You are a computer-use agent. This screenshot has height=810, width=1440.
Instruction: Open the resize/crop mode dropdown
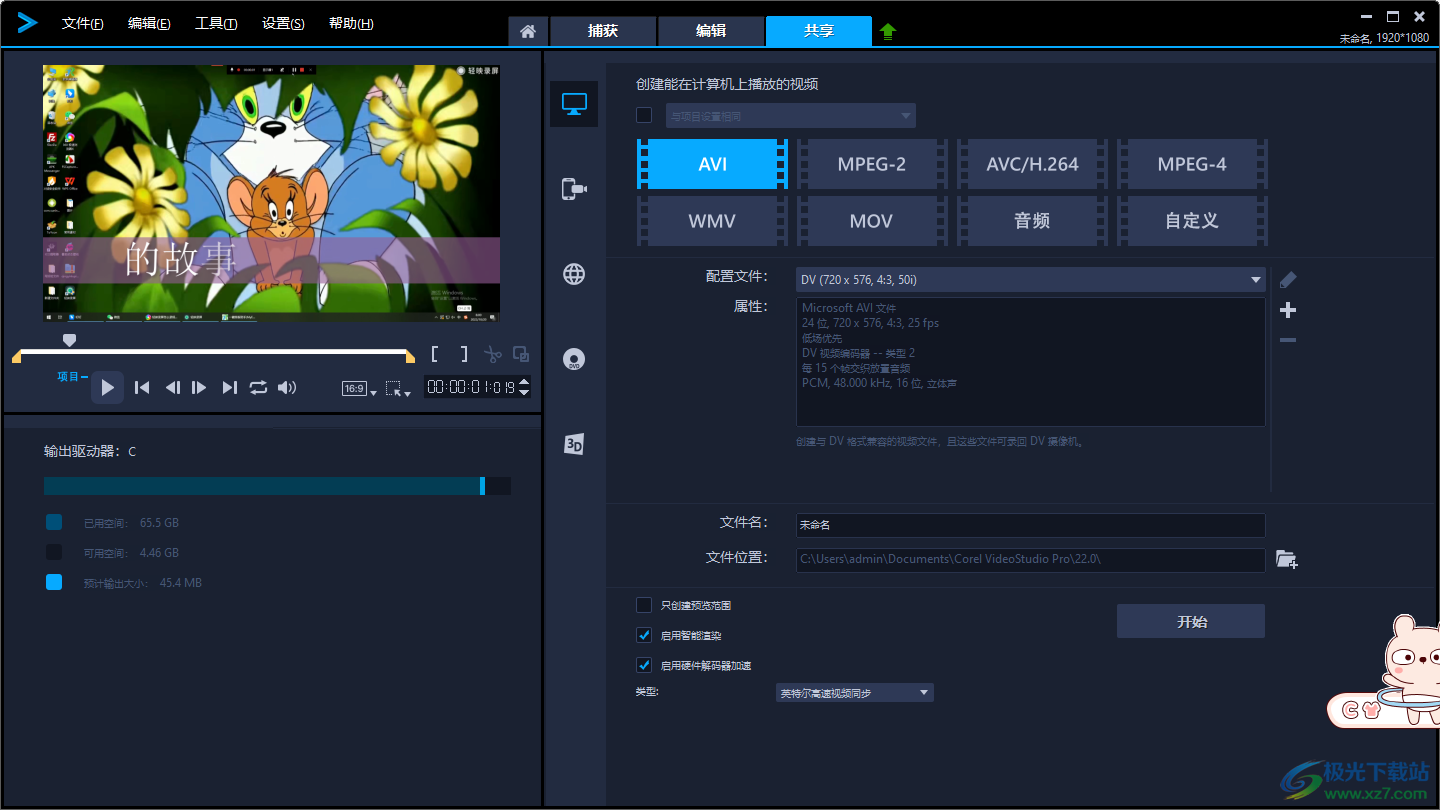pos(398,389)
